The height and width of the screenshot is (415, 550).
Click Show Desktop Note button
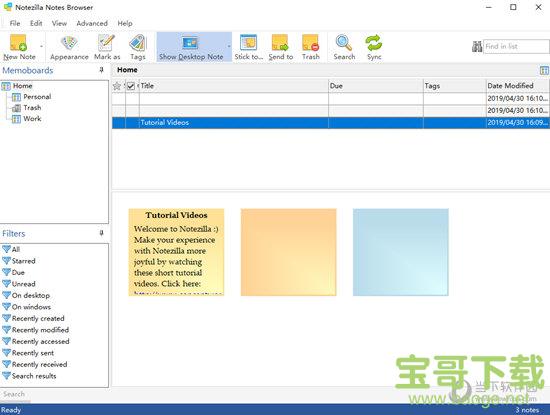[x=191, y=47]
